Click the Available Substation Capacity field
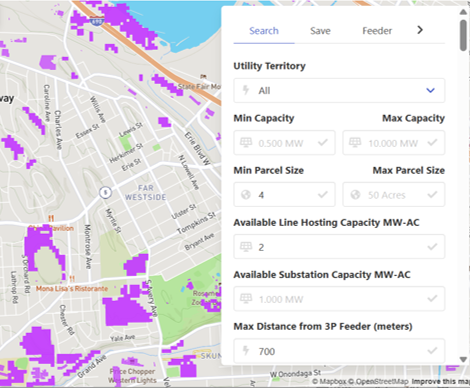The image size is (470, 388). coord(339,299)
